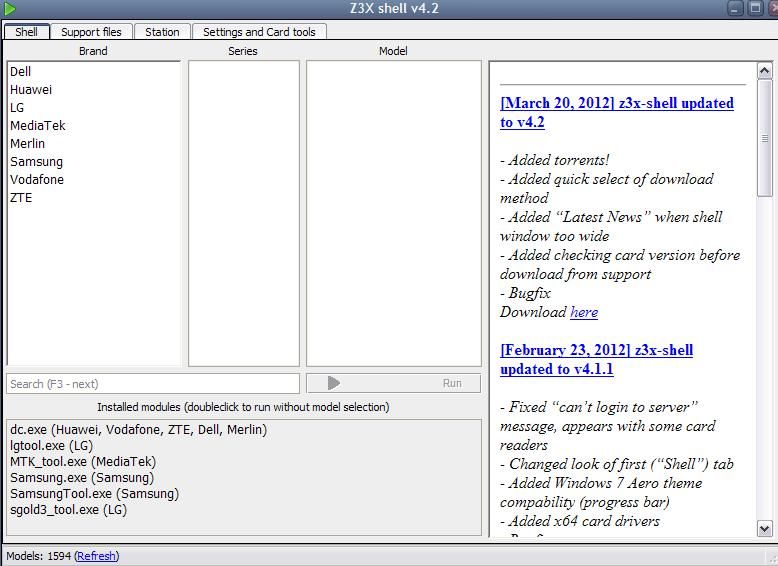Click the Download here link
This screenshot has width=778, height=566.
click(584, 312)
